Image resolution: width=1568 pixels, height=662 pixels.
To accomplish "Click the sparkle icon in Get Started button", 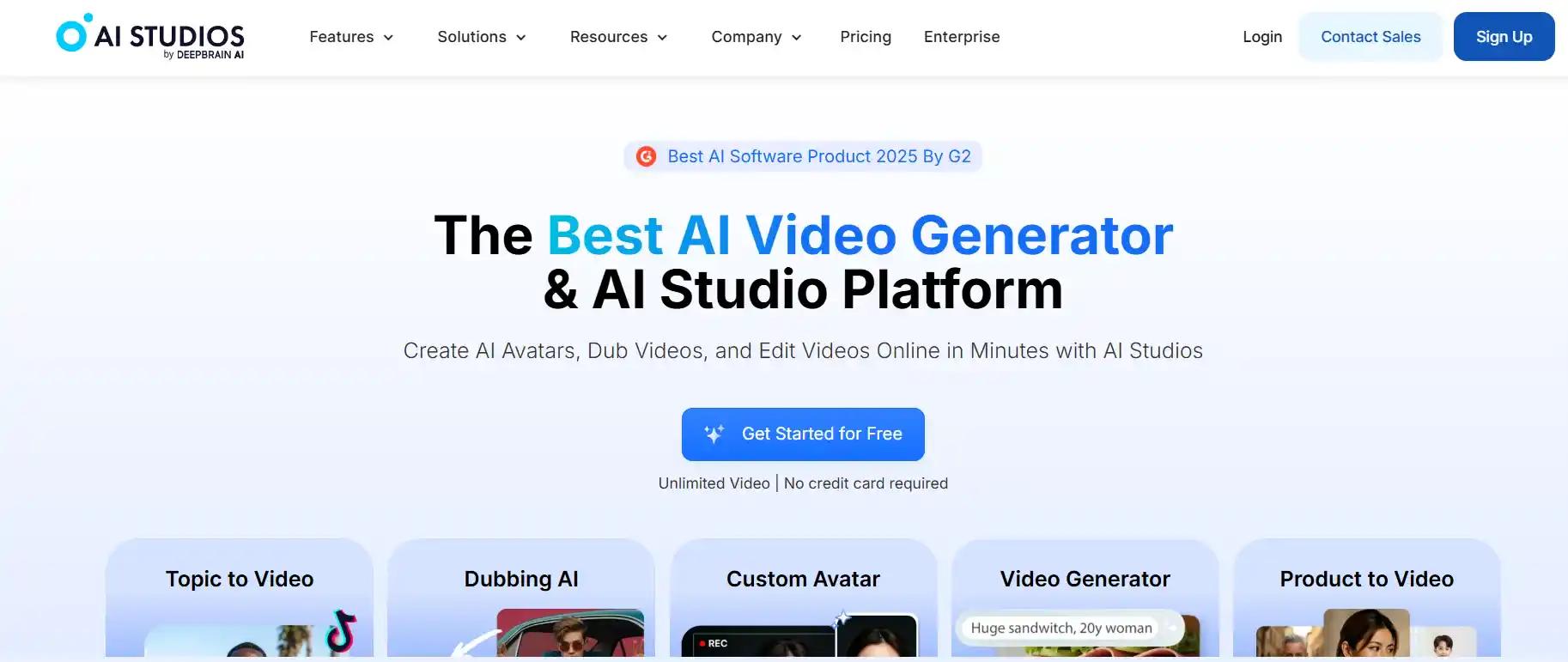I will pyautogui.click(x=714, y=434).
